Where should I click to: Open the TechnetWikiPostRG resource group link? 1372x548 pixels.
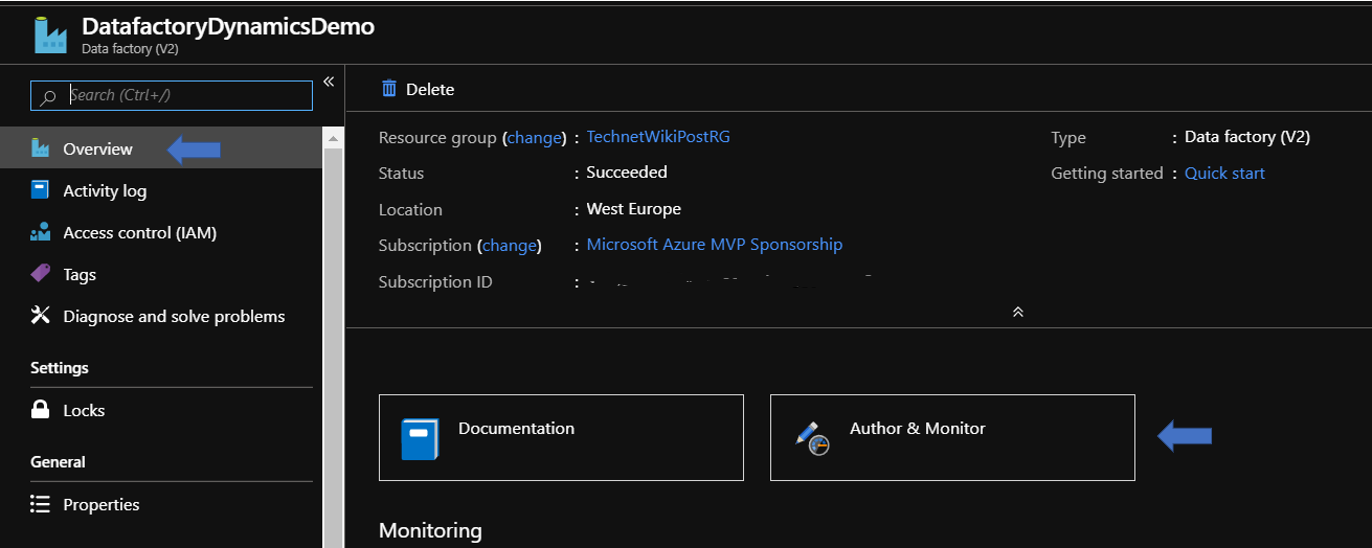point(658,137)
